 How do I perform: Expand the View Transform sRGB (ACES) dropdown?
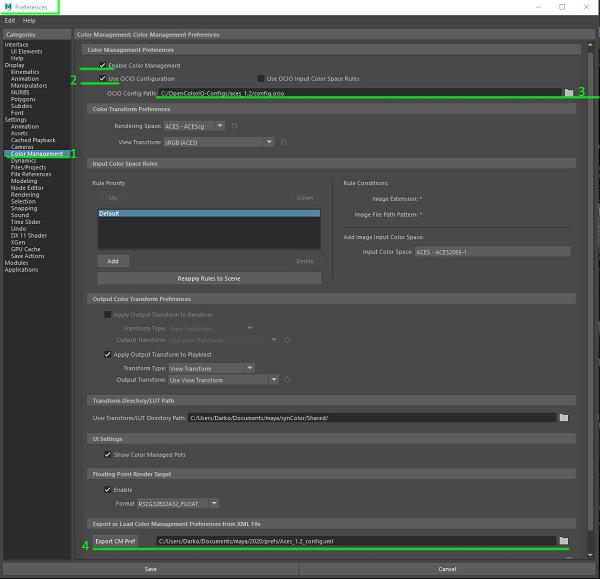[220, 142]
